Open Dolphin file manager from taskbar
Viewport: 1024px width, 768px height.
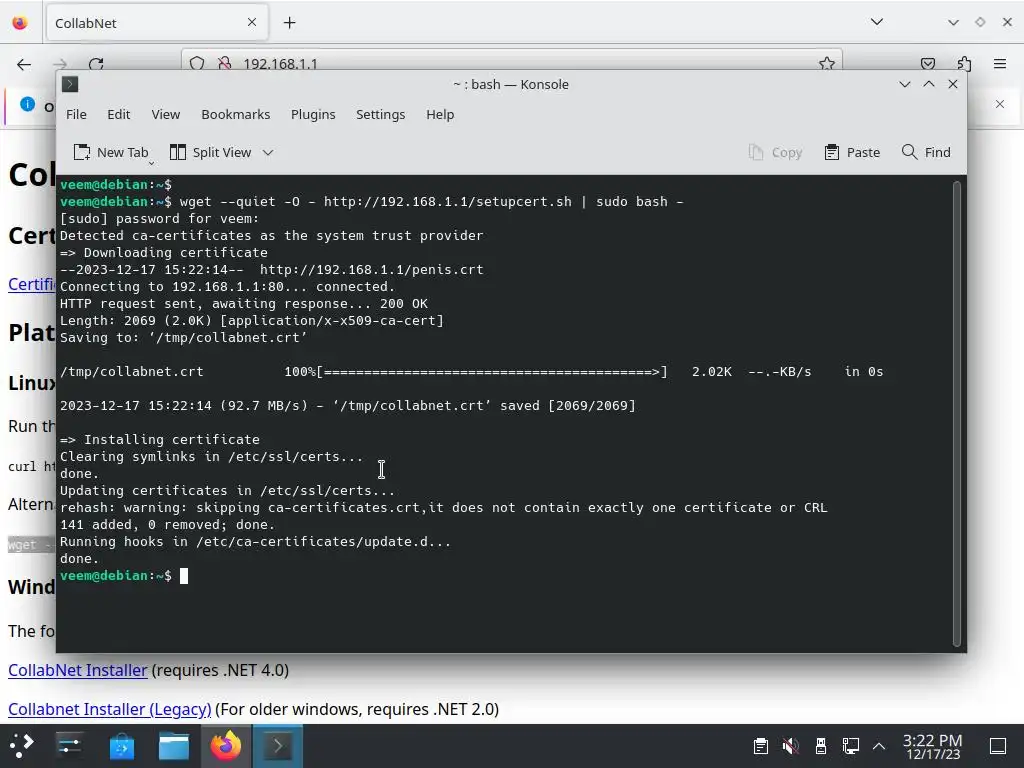[x=174, y=745]
